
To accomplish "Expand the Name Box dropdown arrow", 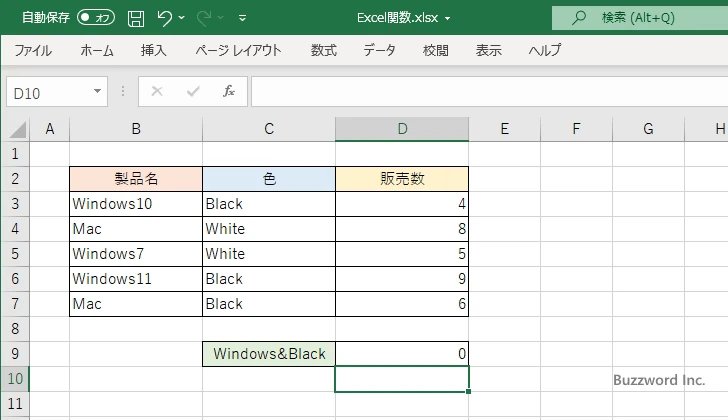I will pyautogui.click(x=98, y=91).
